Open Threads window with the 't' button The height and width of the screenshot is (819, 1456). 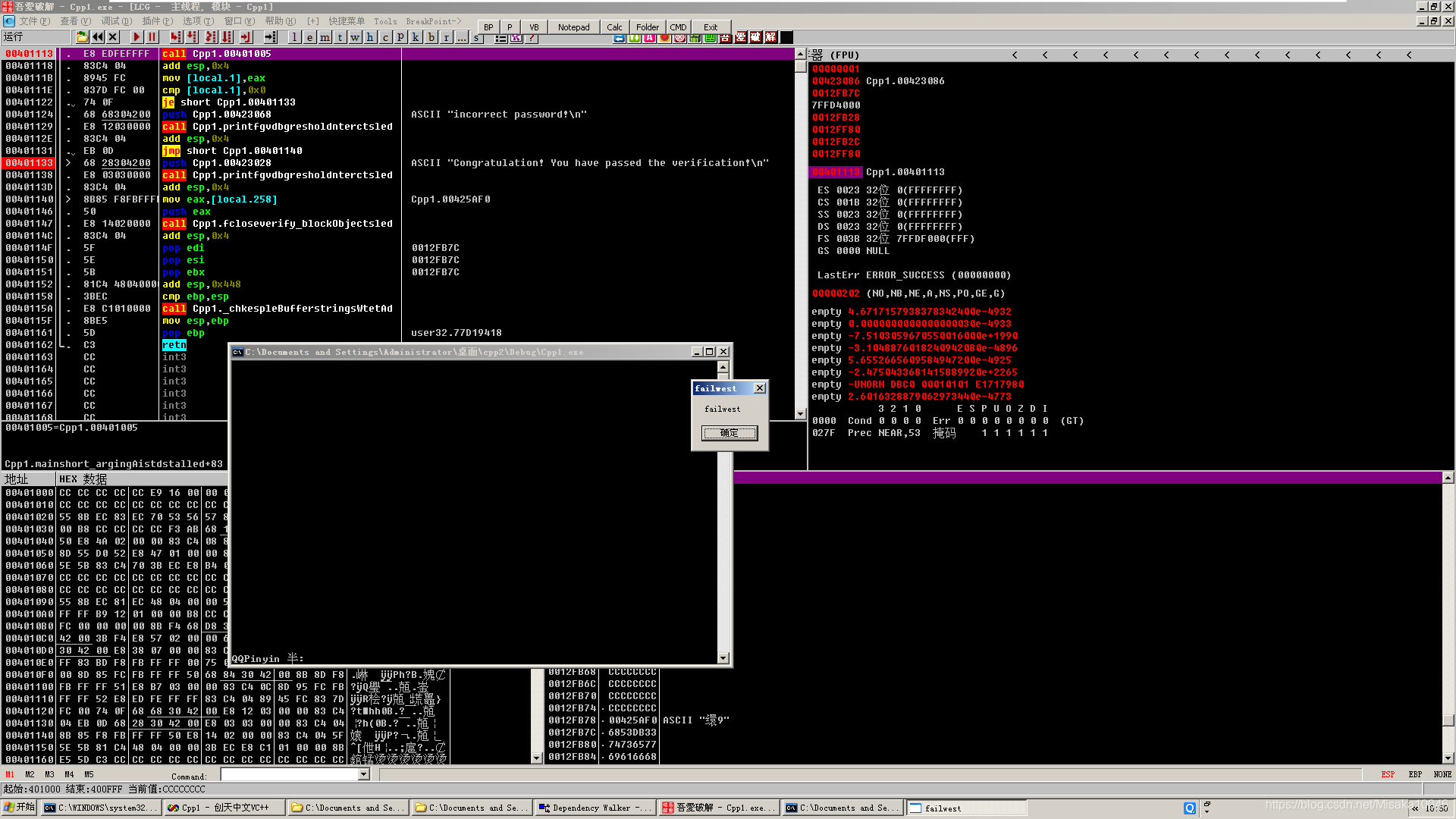point(340,37)
